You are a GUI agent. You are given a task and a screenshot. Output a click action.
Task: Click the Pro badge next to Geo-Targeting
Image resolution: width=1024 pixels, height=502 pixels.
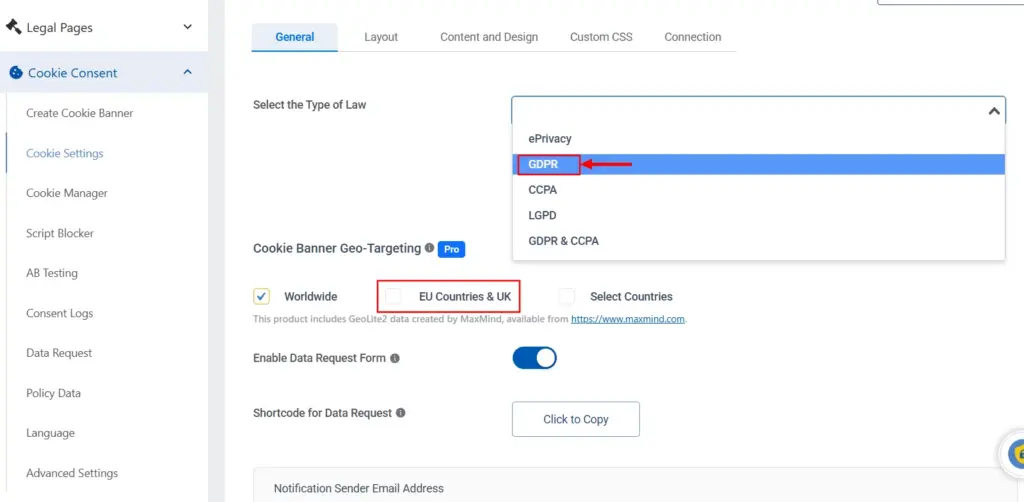[451, 249]
